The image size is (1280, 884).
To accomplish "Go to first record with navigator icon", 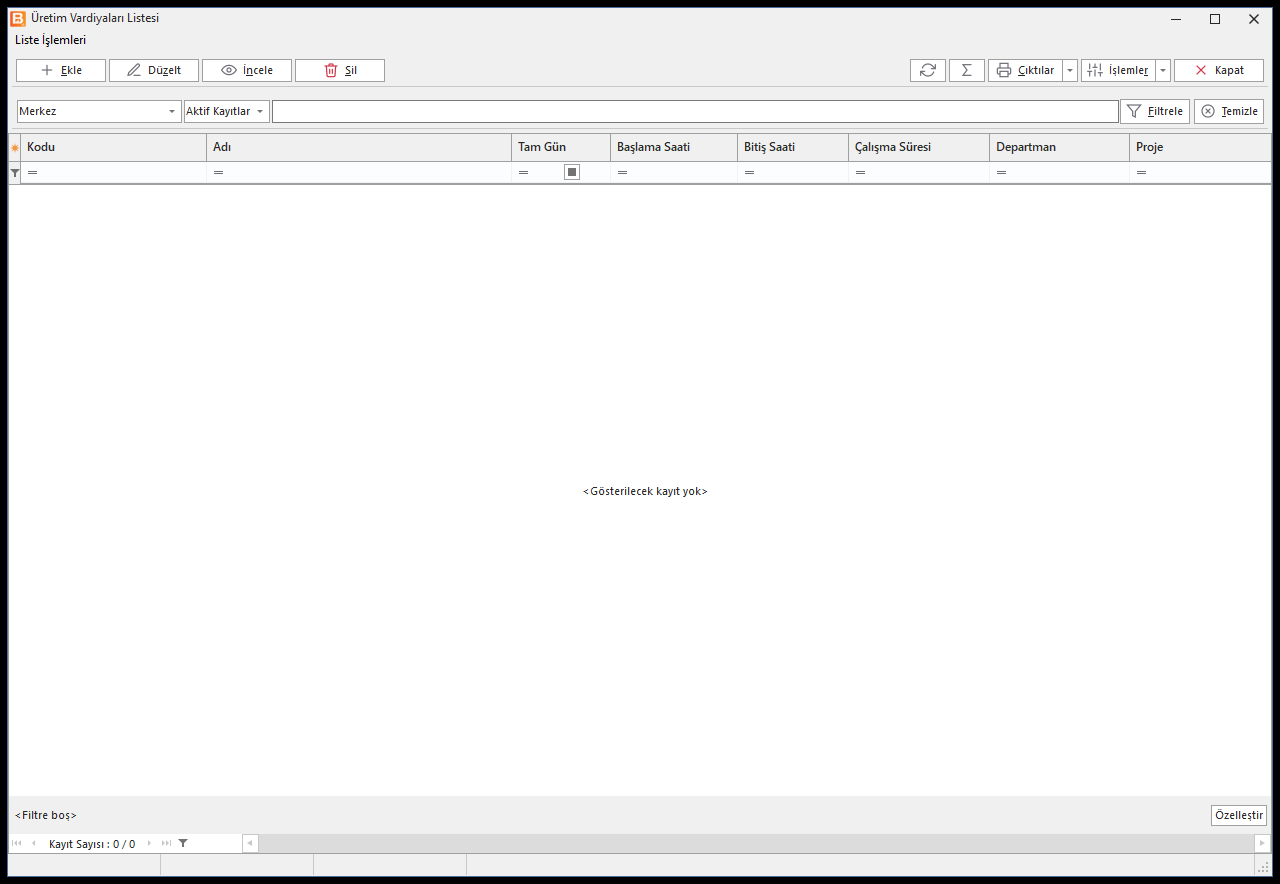I will (x=16, y=843).
